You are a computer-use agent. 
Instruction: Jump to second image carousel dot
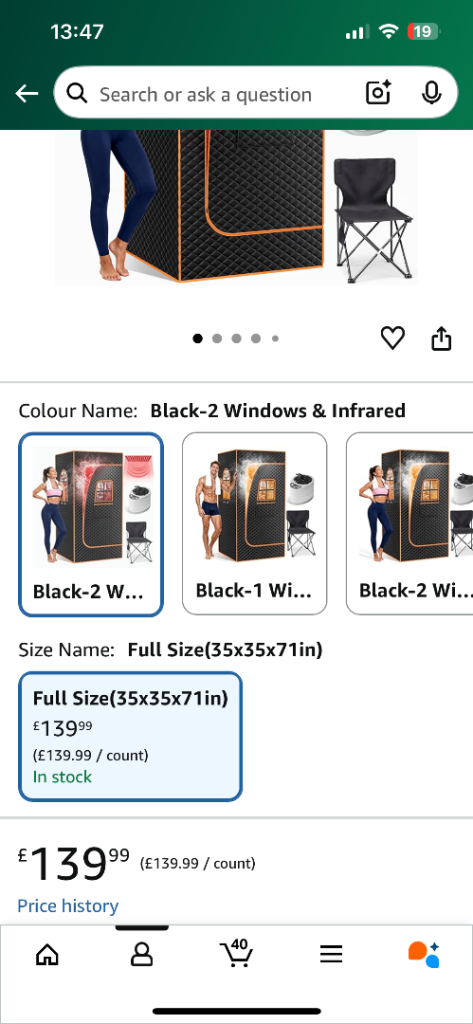pyautogui.click(x=217, y=338)
